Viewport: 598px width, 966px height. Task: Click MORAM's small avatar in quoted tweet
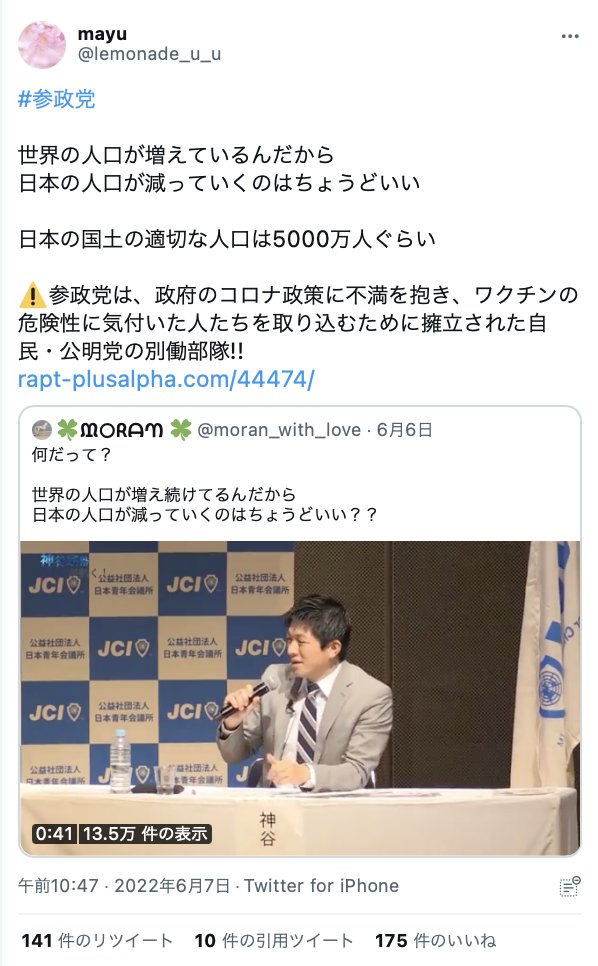pos(42,429)
